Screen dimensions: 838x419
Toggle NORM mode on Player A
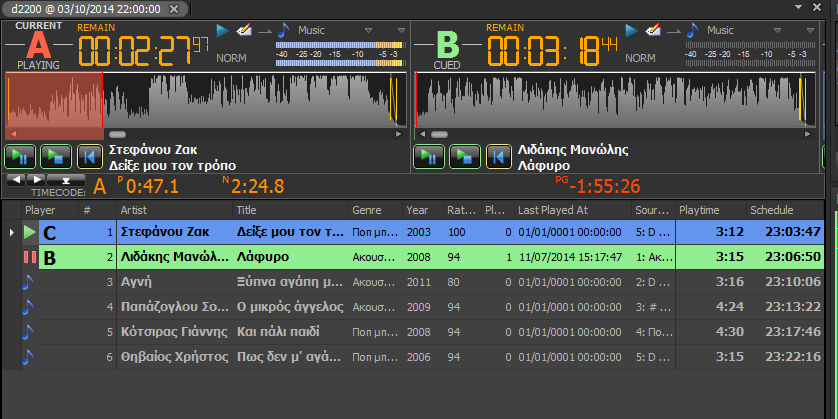231,58
